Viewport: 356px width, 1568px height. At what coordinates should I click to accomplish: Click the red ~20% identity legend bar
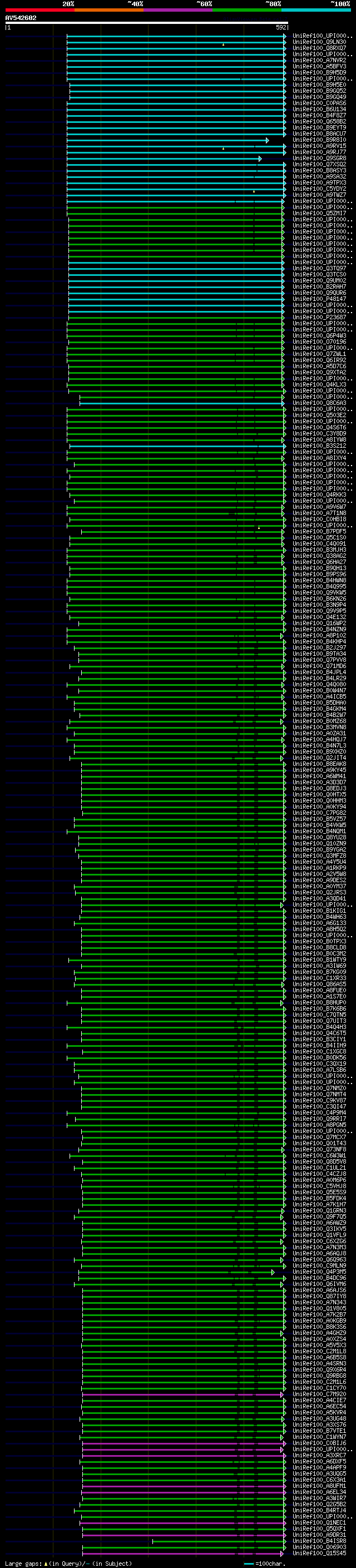(x=39, y=10)
